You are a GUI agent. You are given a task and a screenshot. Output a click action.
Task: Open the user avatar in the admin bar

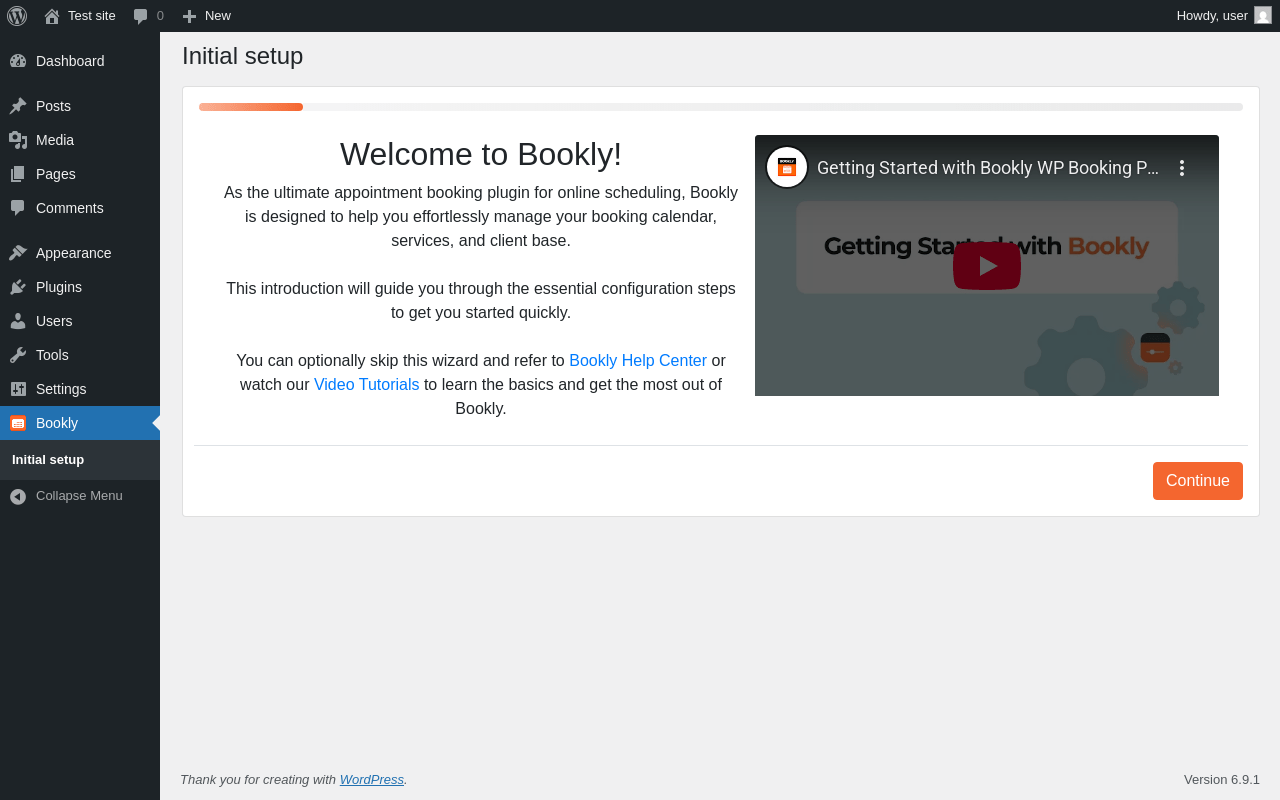1263,15
